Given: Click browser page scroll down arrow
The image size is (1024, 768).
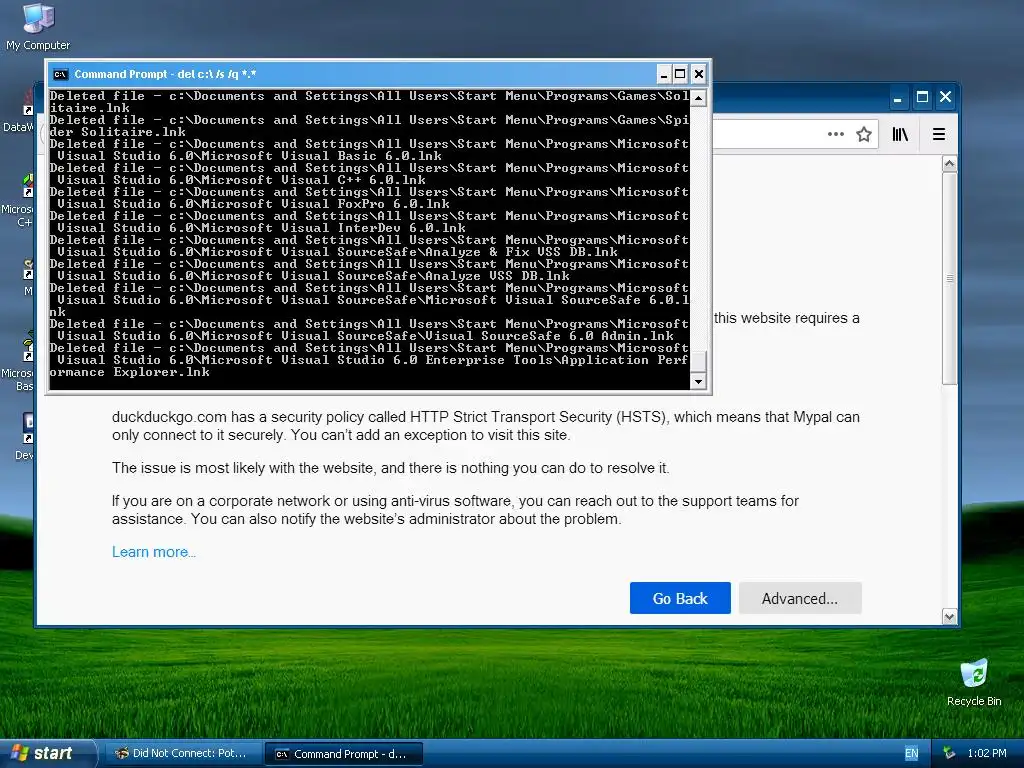Looking at the screenshot, I should click(x=950, y=616).
